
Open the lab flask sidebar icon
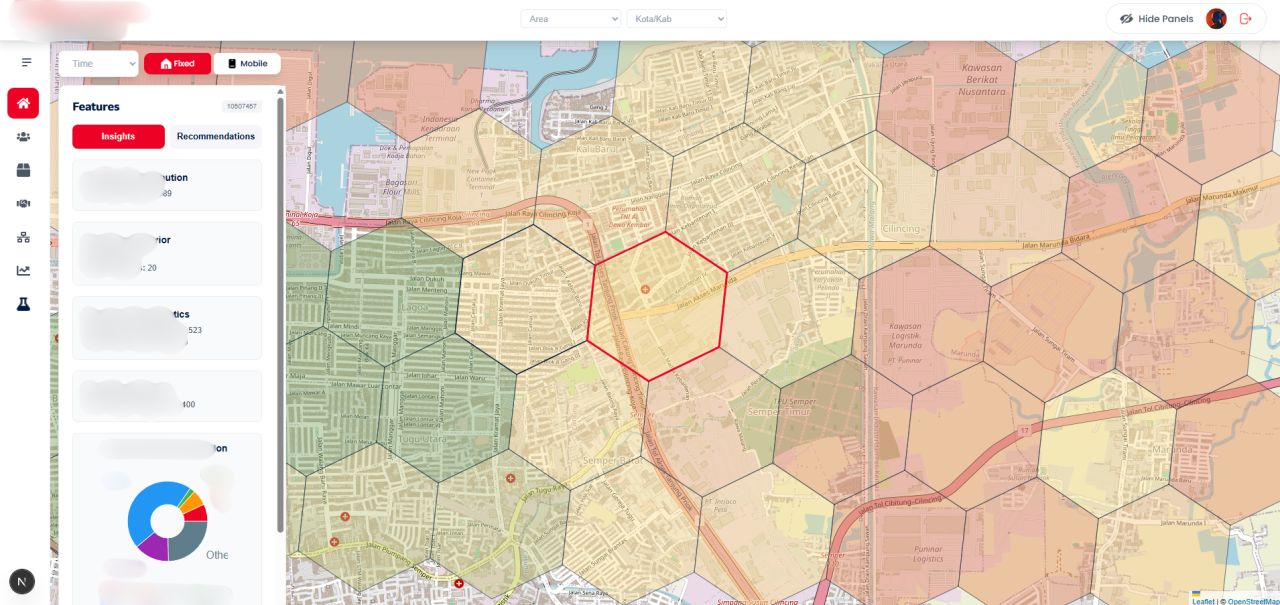click(23, 304)
